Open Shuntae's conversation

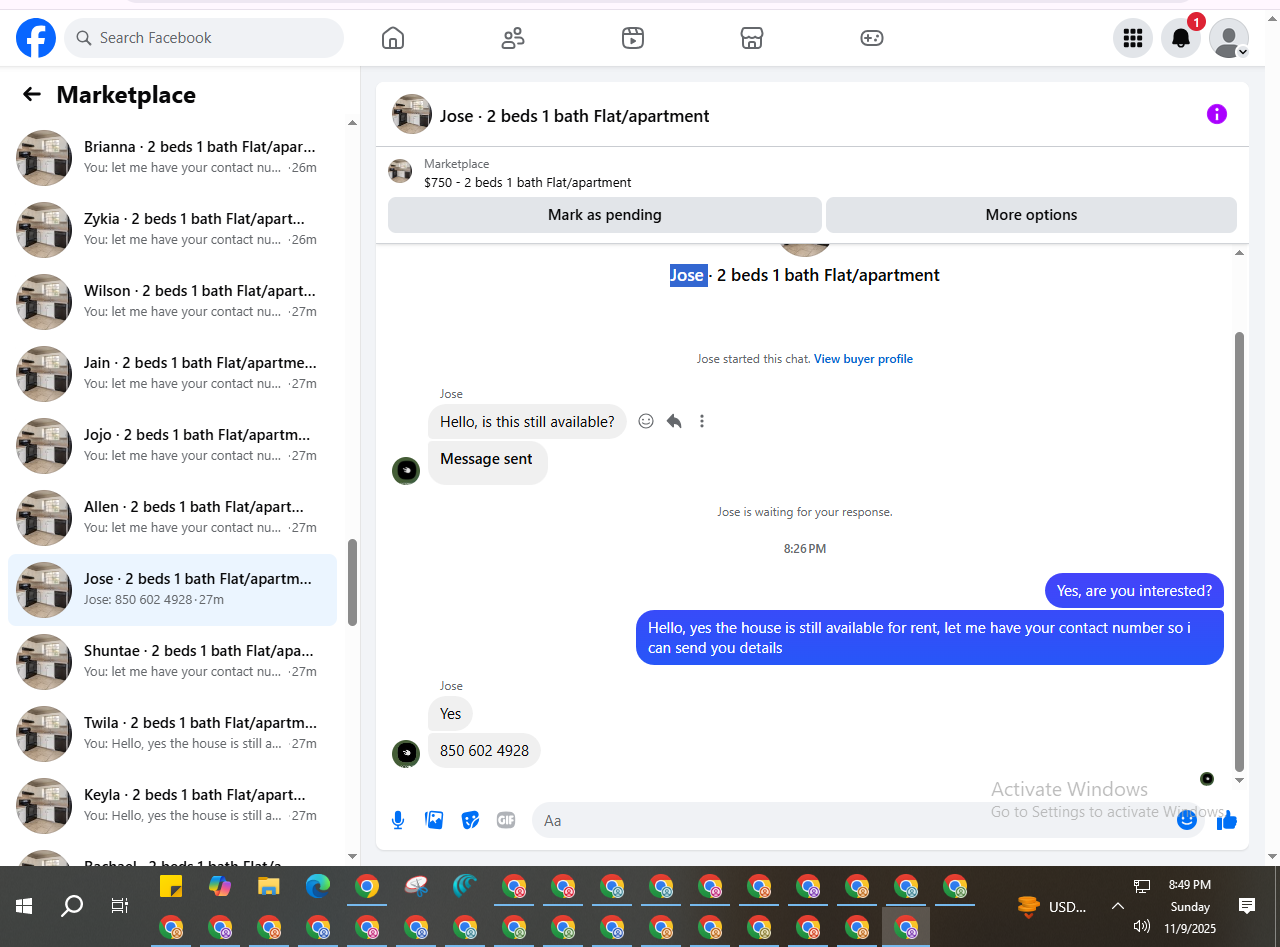tap(172, 662)
